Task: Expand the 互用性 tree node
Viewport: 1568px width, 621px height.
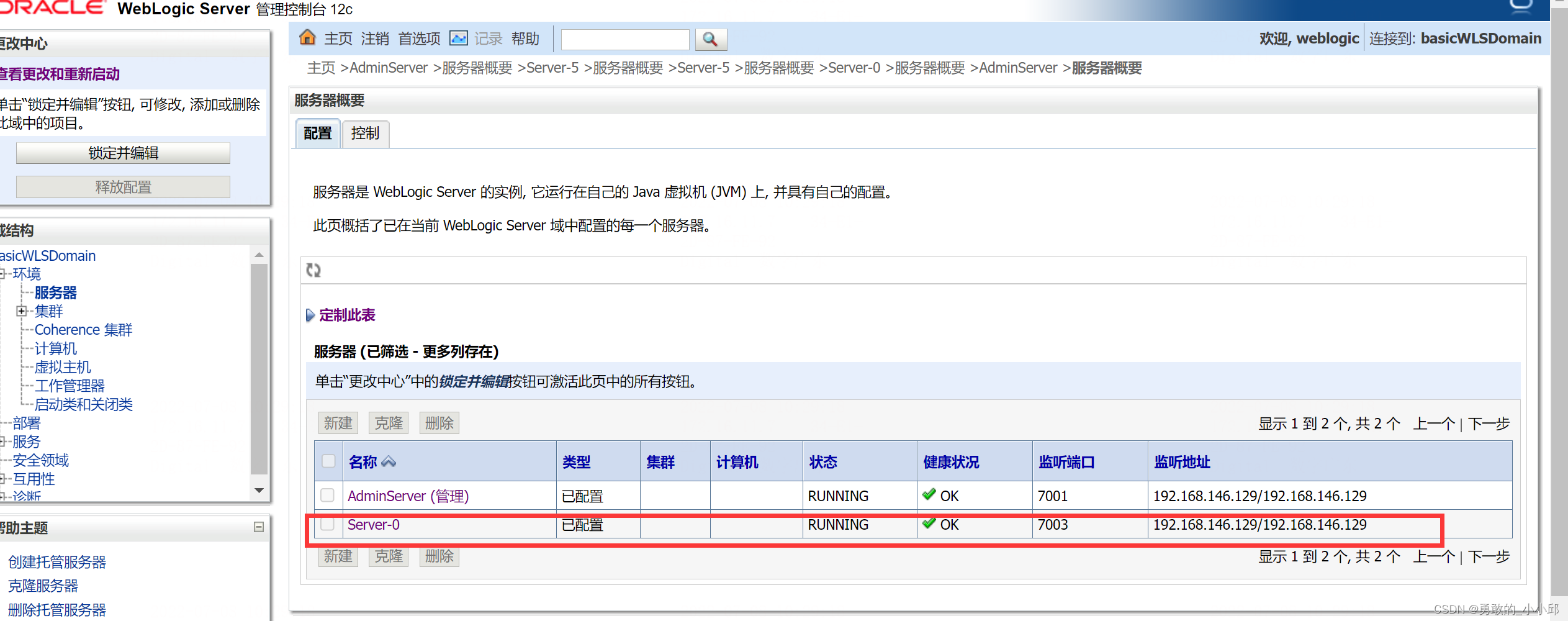Action: [3, 479]
